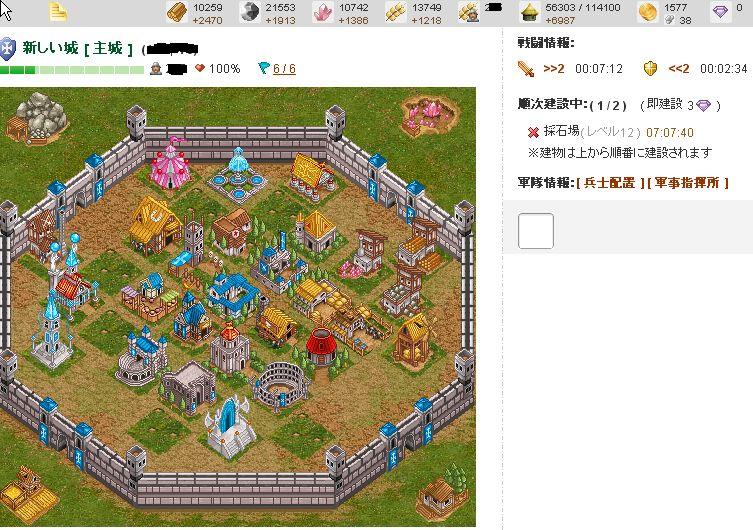
Task: Click the empty square box in army panel
Action: tap(536, 231)
